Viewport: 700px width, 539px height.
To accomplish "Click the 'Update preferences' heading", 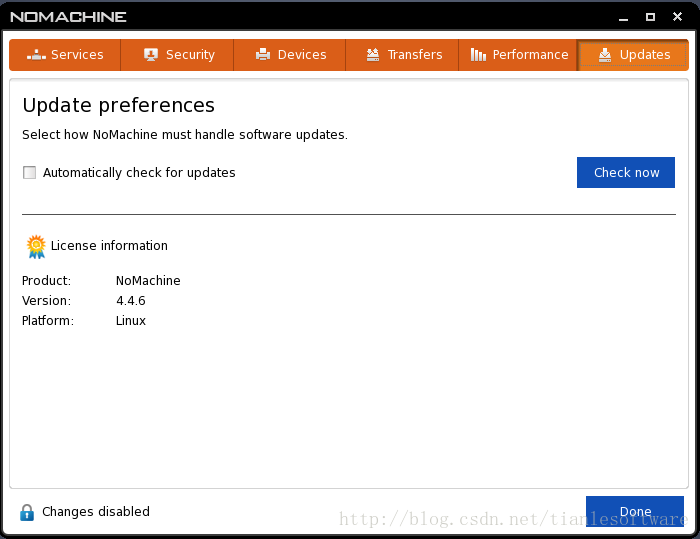I will click(119, 105).
